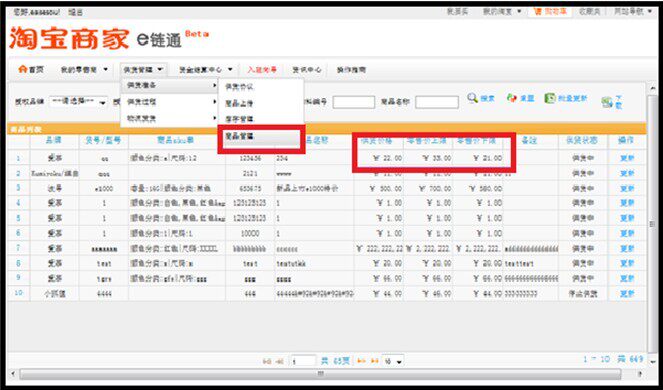Click the 供货状态 column header
Image resolution: width=663 pixels, height=390 pixels.
click(x=582, y=140)
